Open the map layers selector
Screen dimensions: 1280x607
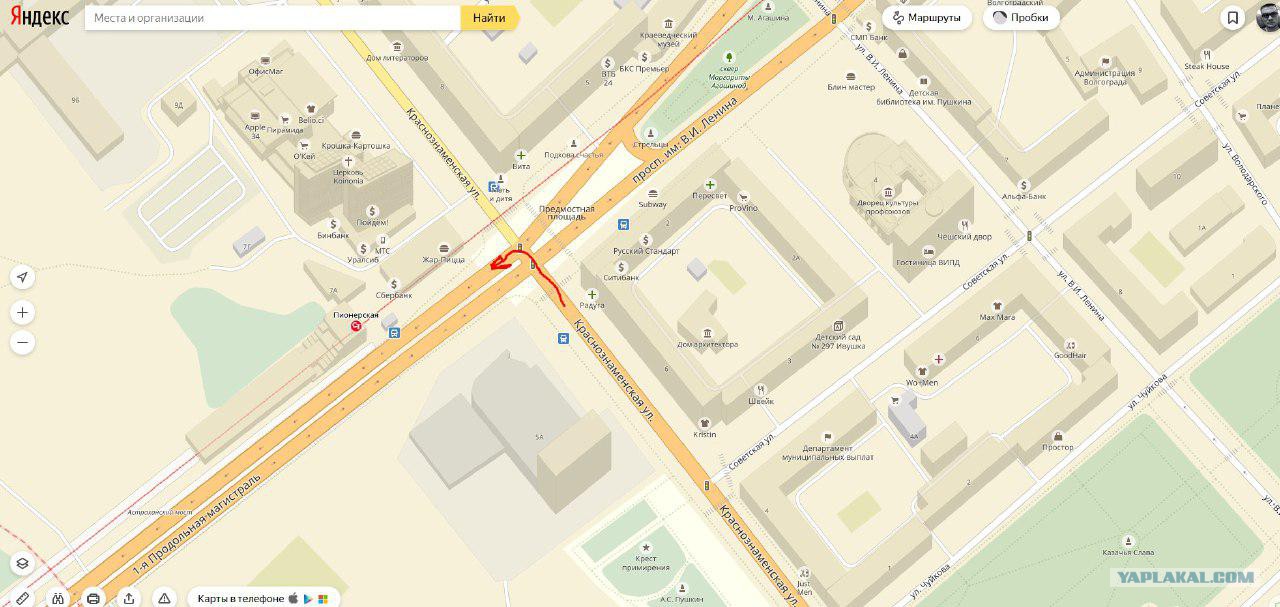[x=22, y=564]
